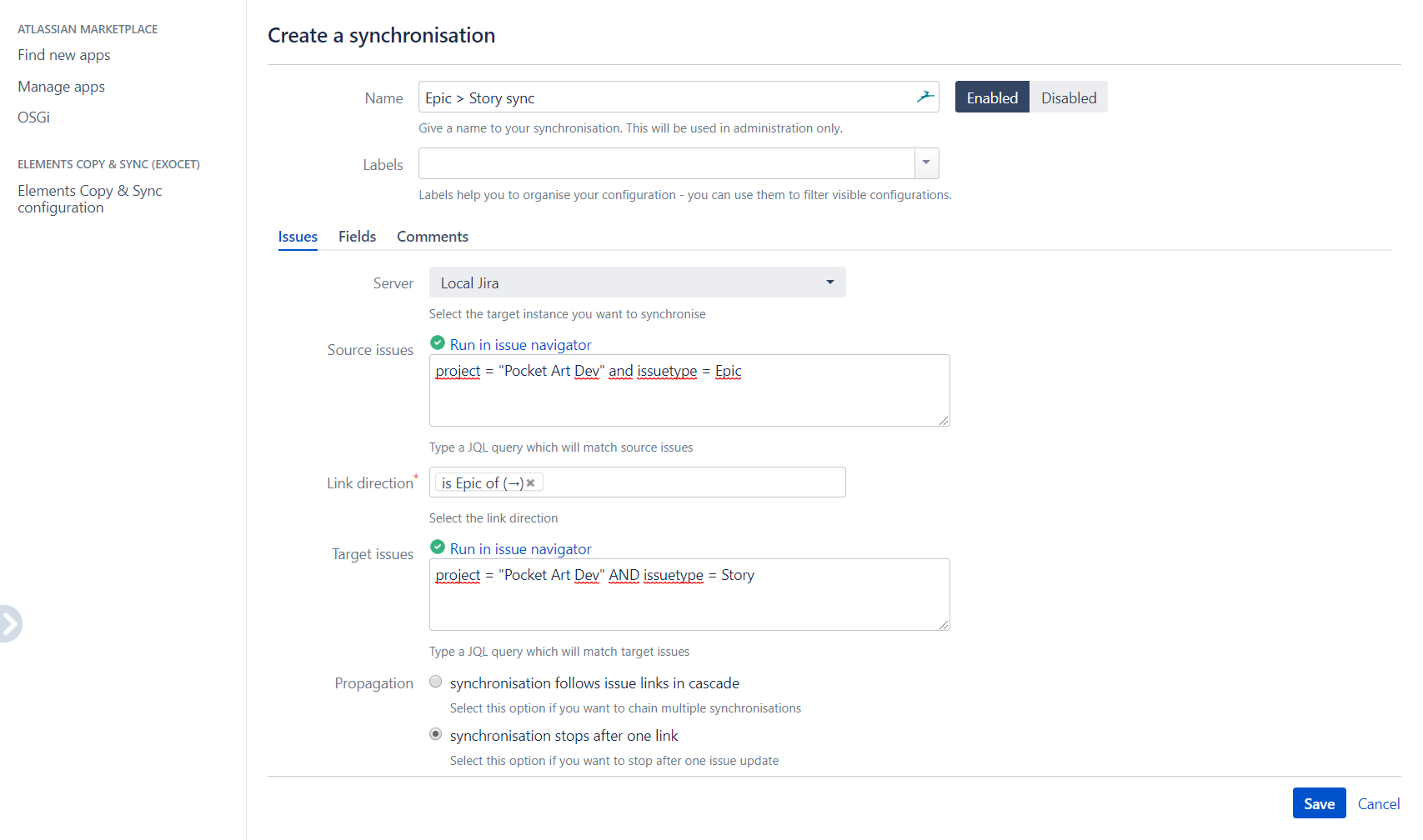The image size is (1423, 840).
Task: Run source JQL in issue navigator
Action: [520, 345]
